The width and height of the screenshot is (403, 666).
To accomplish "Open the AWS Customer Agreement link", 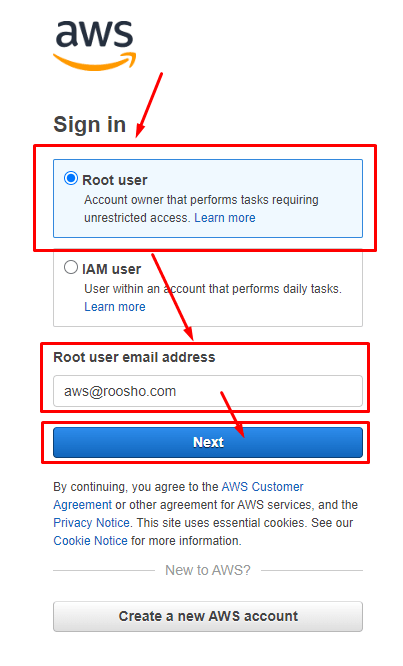I will click(x=178, y=496).
